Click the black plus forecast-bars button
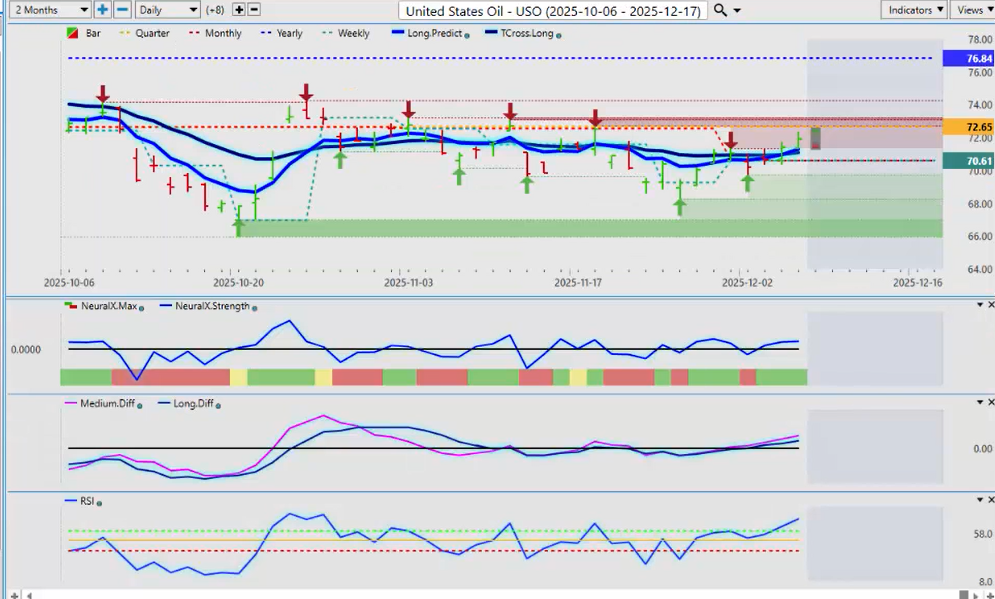Screen dimensions: 995x599 click(238, 10)
